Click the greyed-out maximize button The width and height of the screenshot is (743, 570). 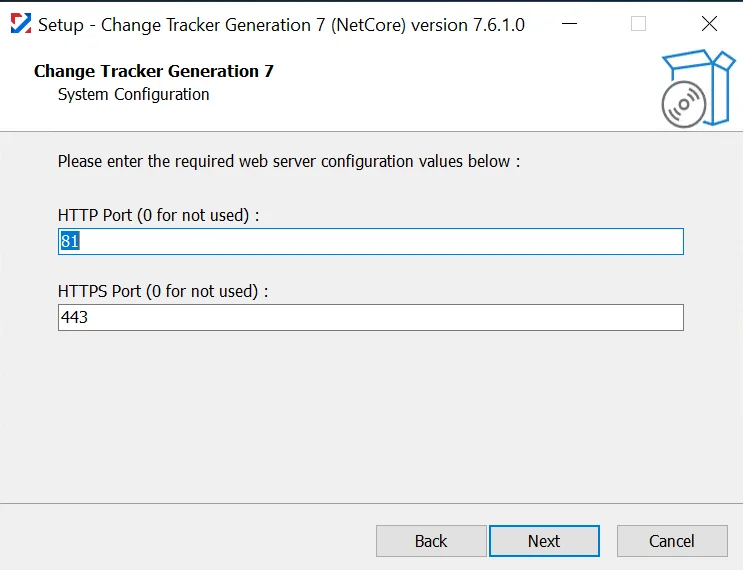(x=638, y=24)
